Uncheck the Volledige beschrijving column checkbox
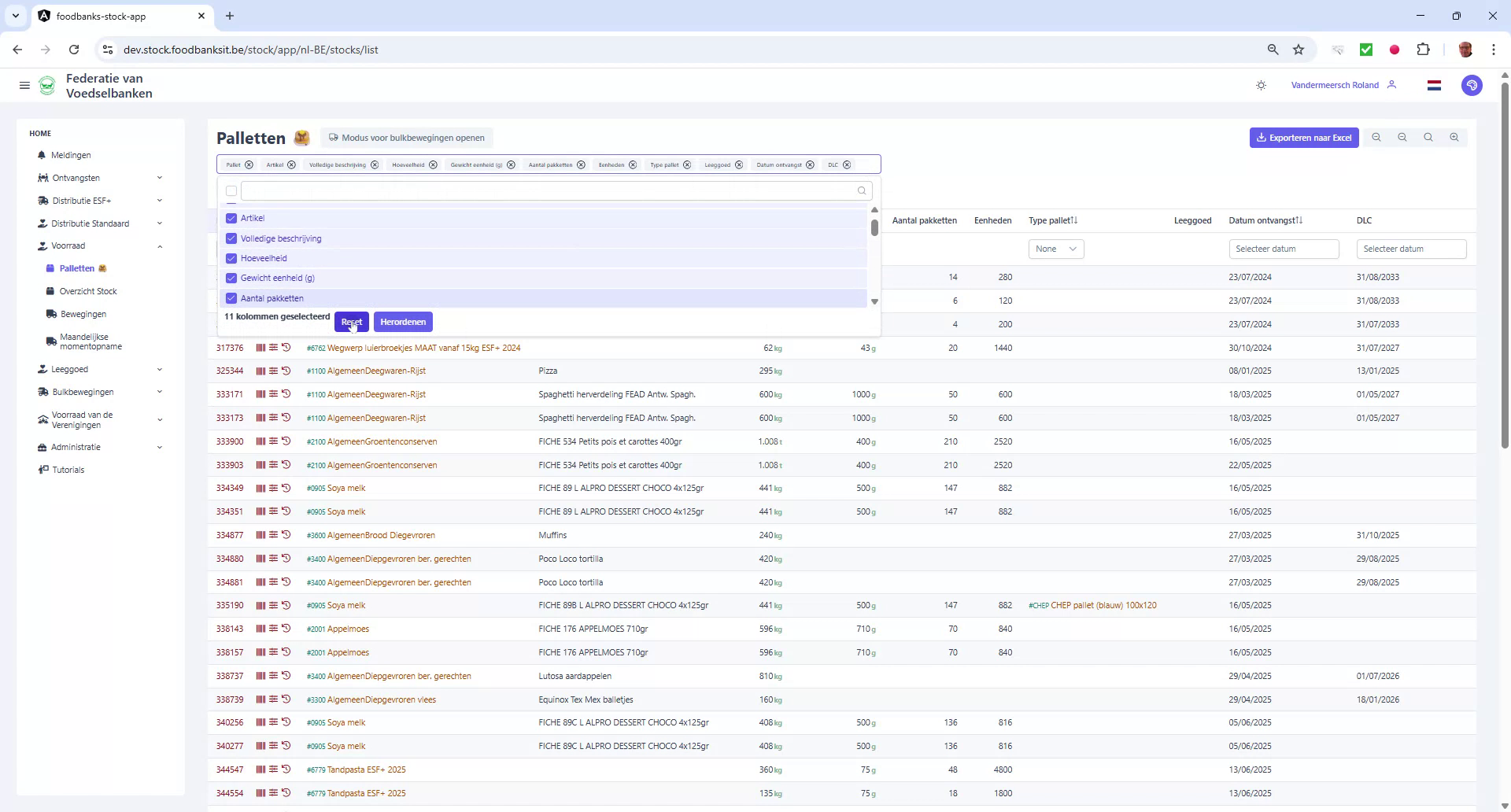Image resolution: width=1511 pixels, height=812 pixels. coord(231,238)
